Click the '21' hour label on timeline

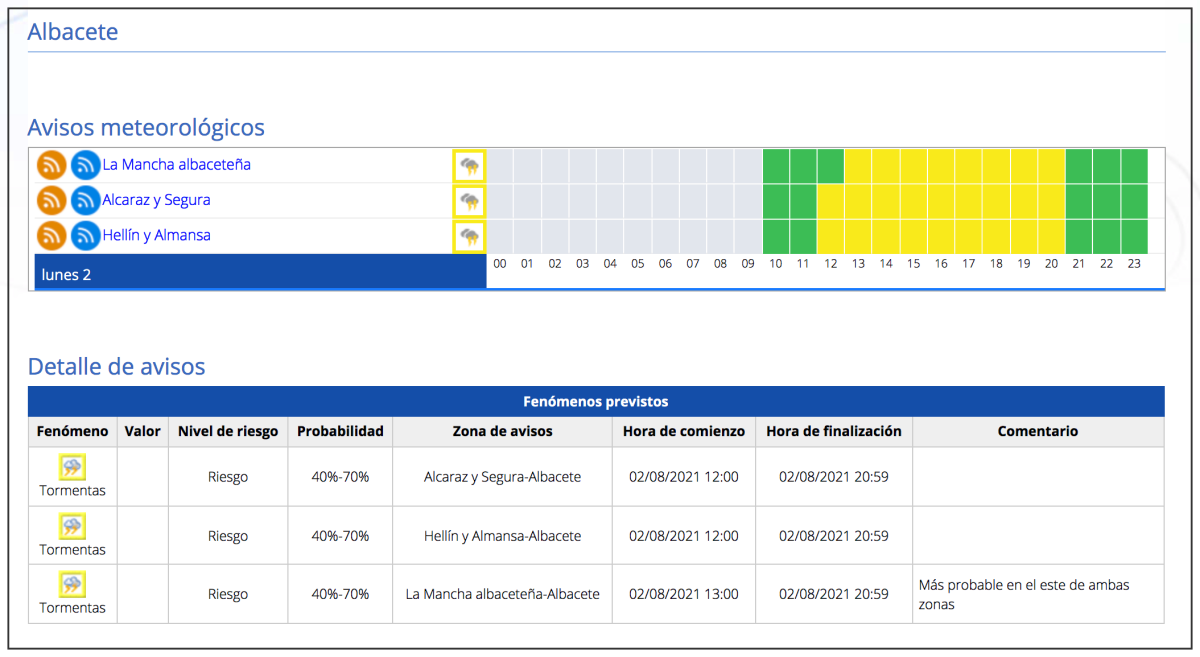pyautogui.click(x=1079, y=265)
